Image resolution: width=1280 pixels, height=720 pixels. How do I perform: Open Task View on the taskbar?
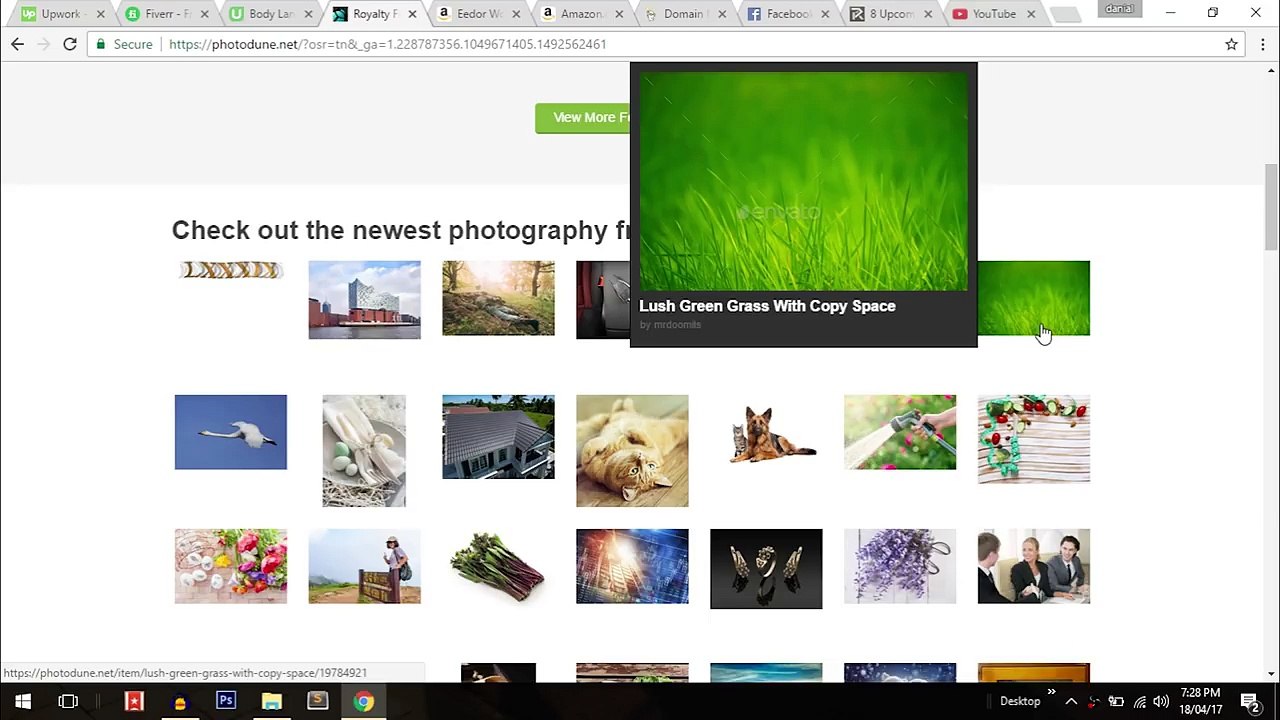pyautogui.click(x=68, y=701)
